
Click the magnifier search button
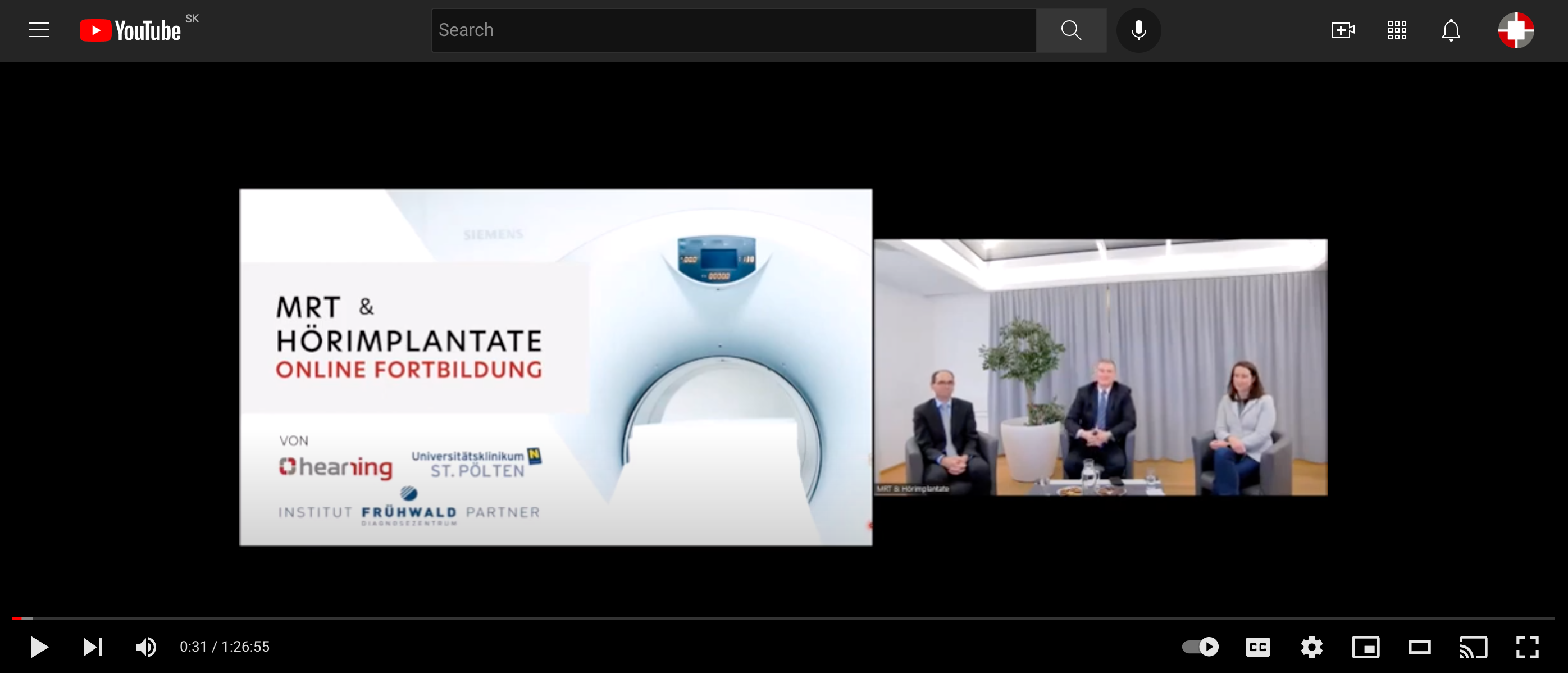tap(1070, 30)
